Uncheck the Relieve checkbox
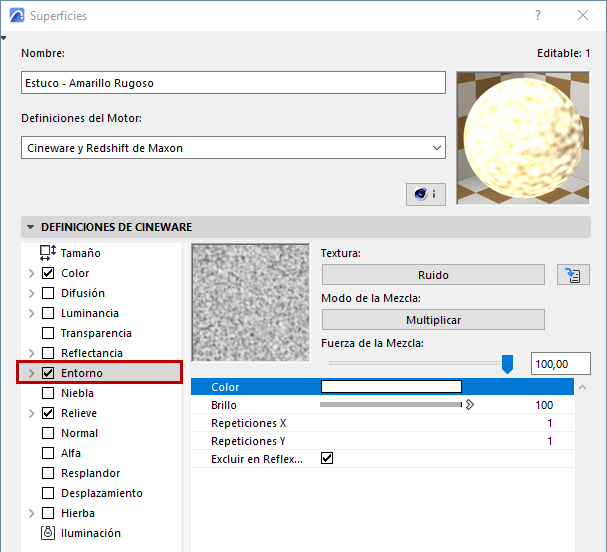This screenshot has height=552, width=607. pos(48,413)
